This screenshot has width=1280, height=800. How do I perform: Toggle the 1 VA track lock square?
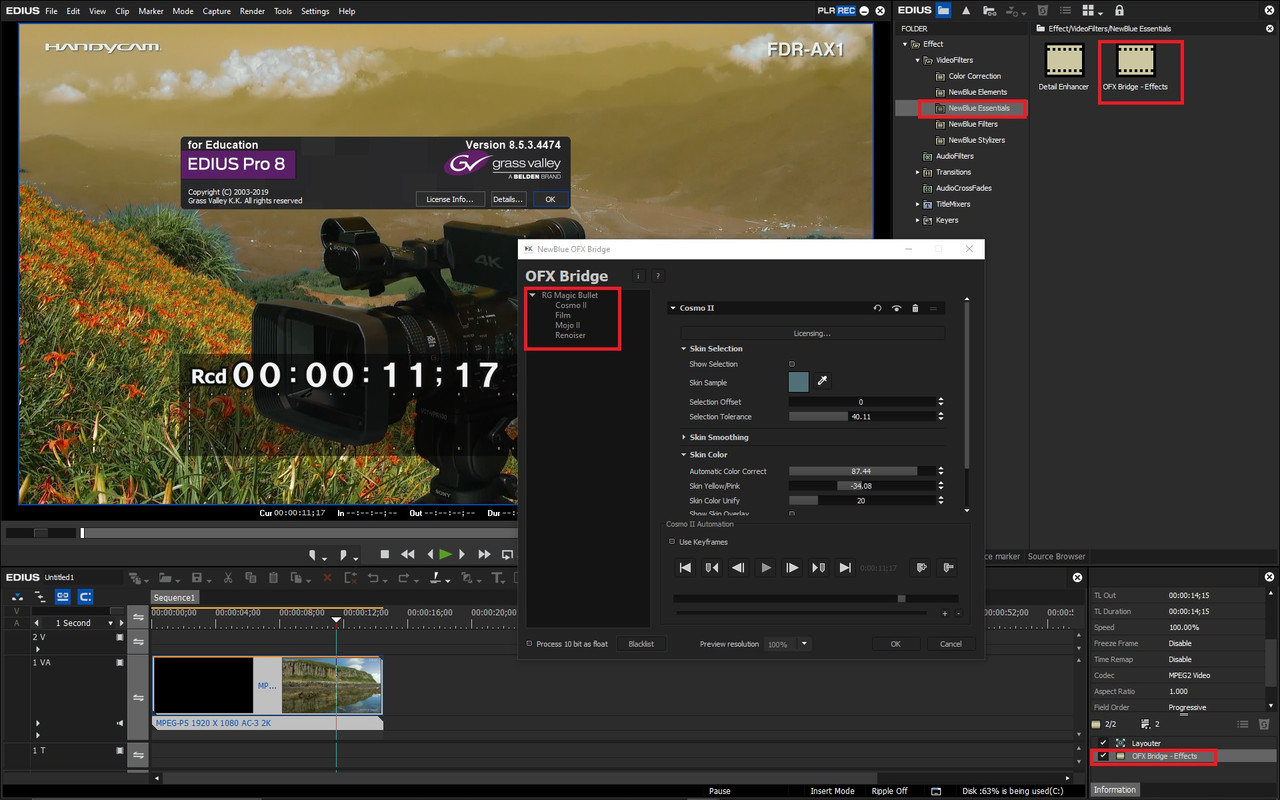click(x=120, y=662)
